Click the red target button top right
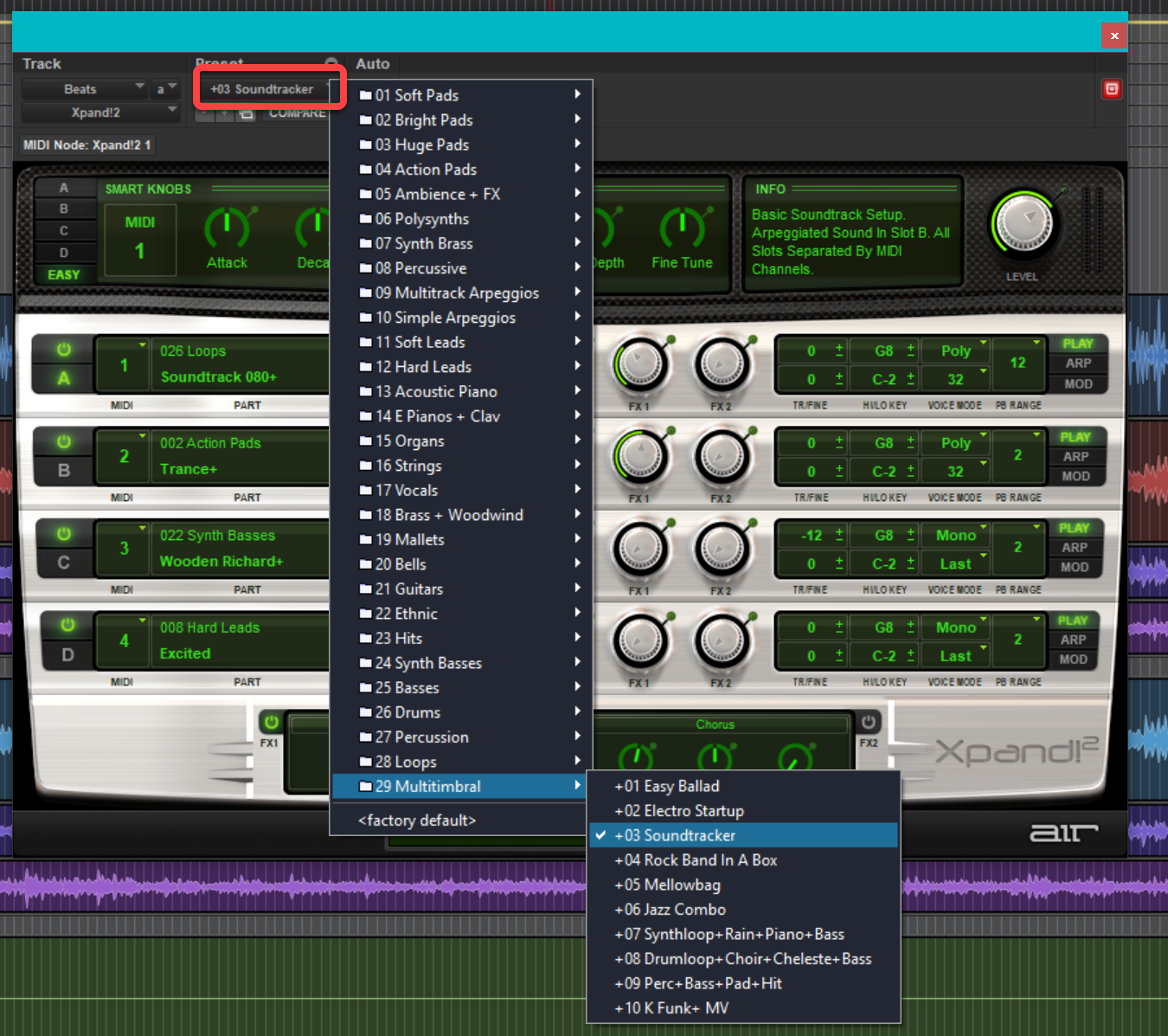 [1112, 89]
